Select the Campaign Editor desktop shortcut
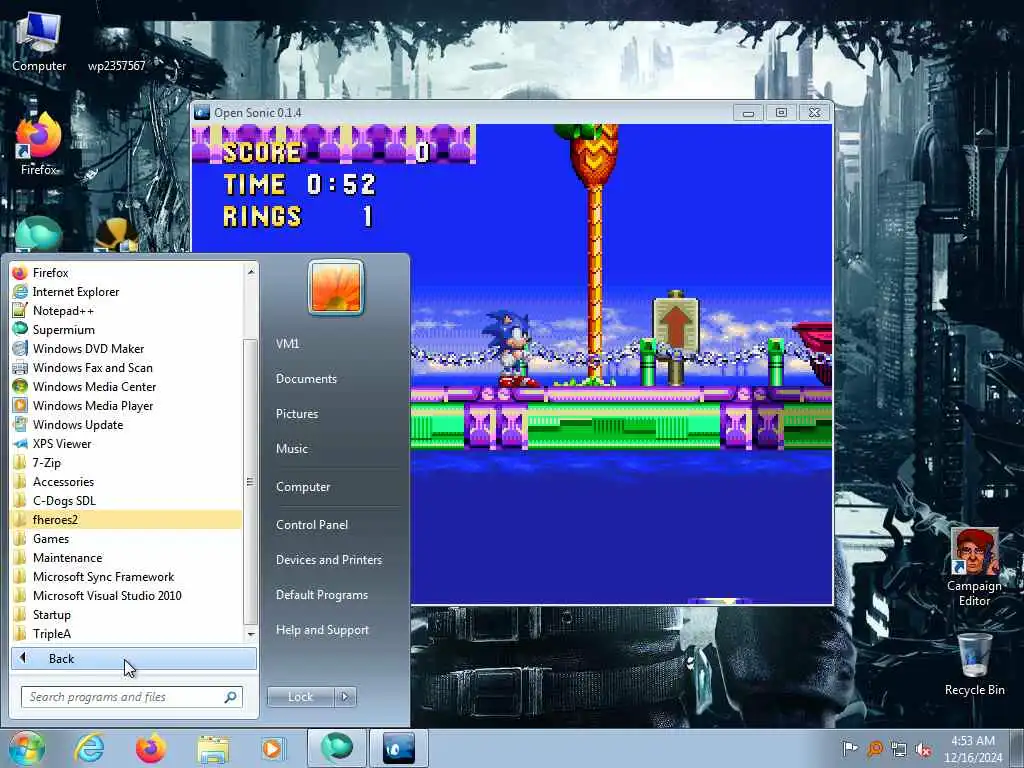 pos(974,568)
